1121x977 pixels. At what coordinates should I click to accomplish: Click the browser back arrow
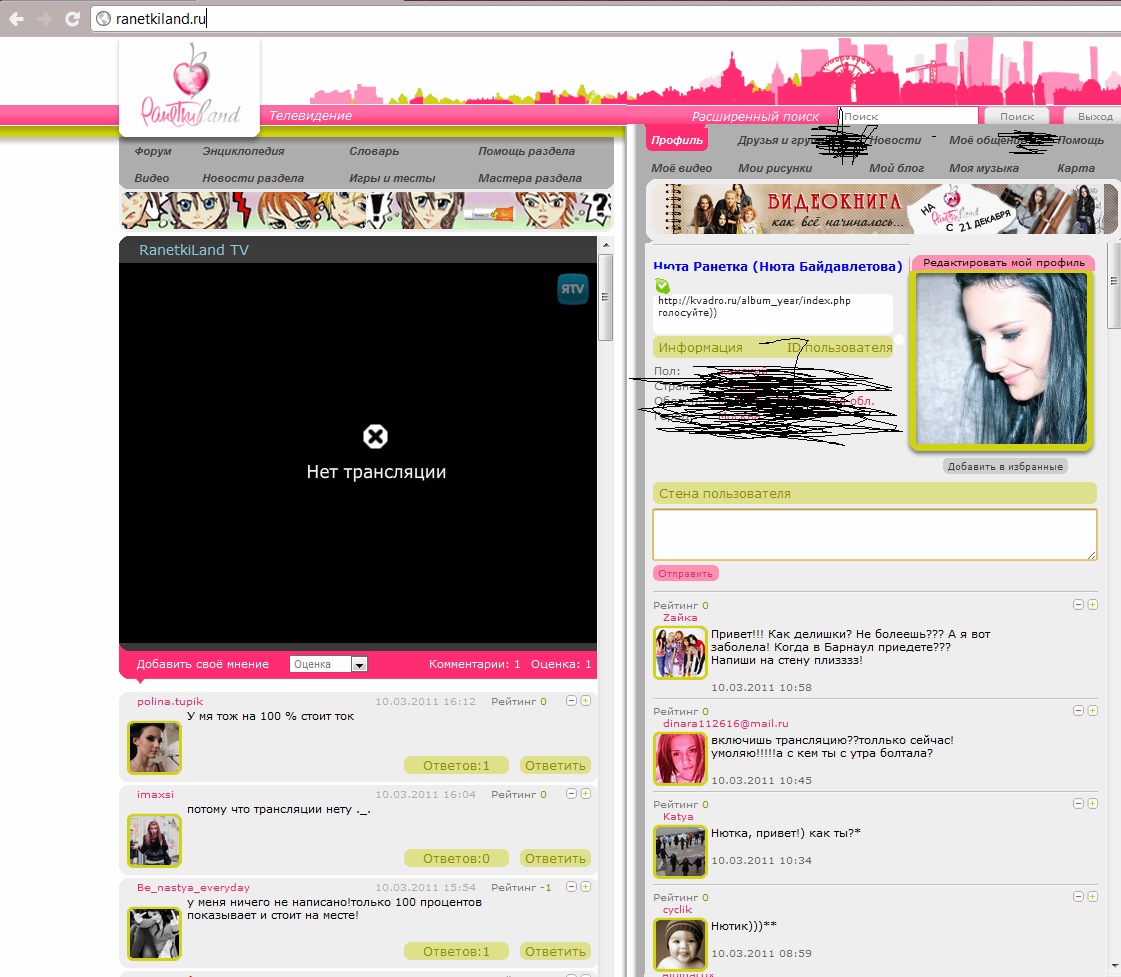tap(17, 18)
